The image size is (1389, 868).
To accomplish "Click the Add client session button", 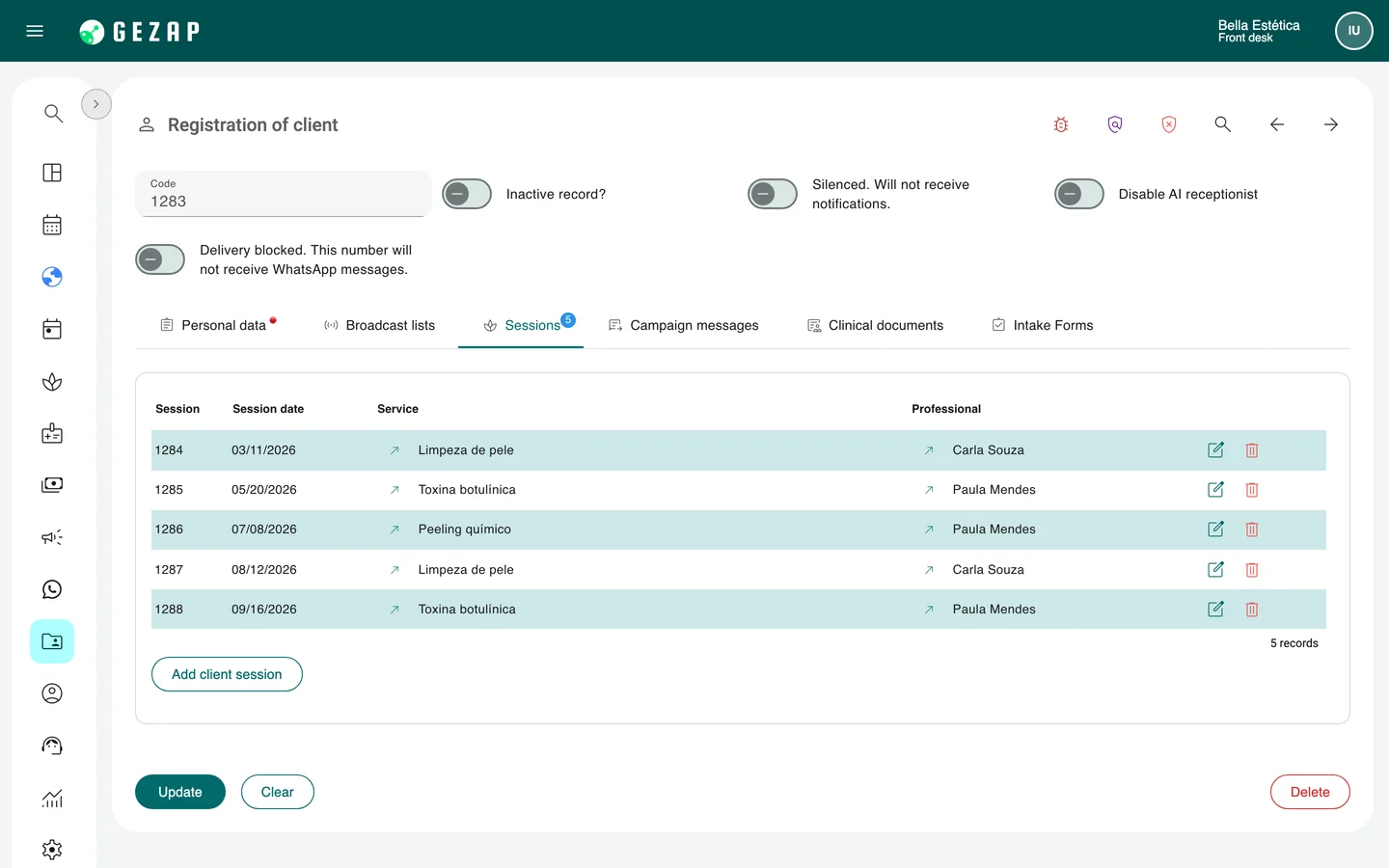I will pyautogui.click(x=227, y=674).
